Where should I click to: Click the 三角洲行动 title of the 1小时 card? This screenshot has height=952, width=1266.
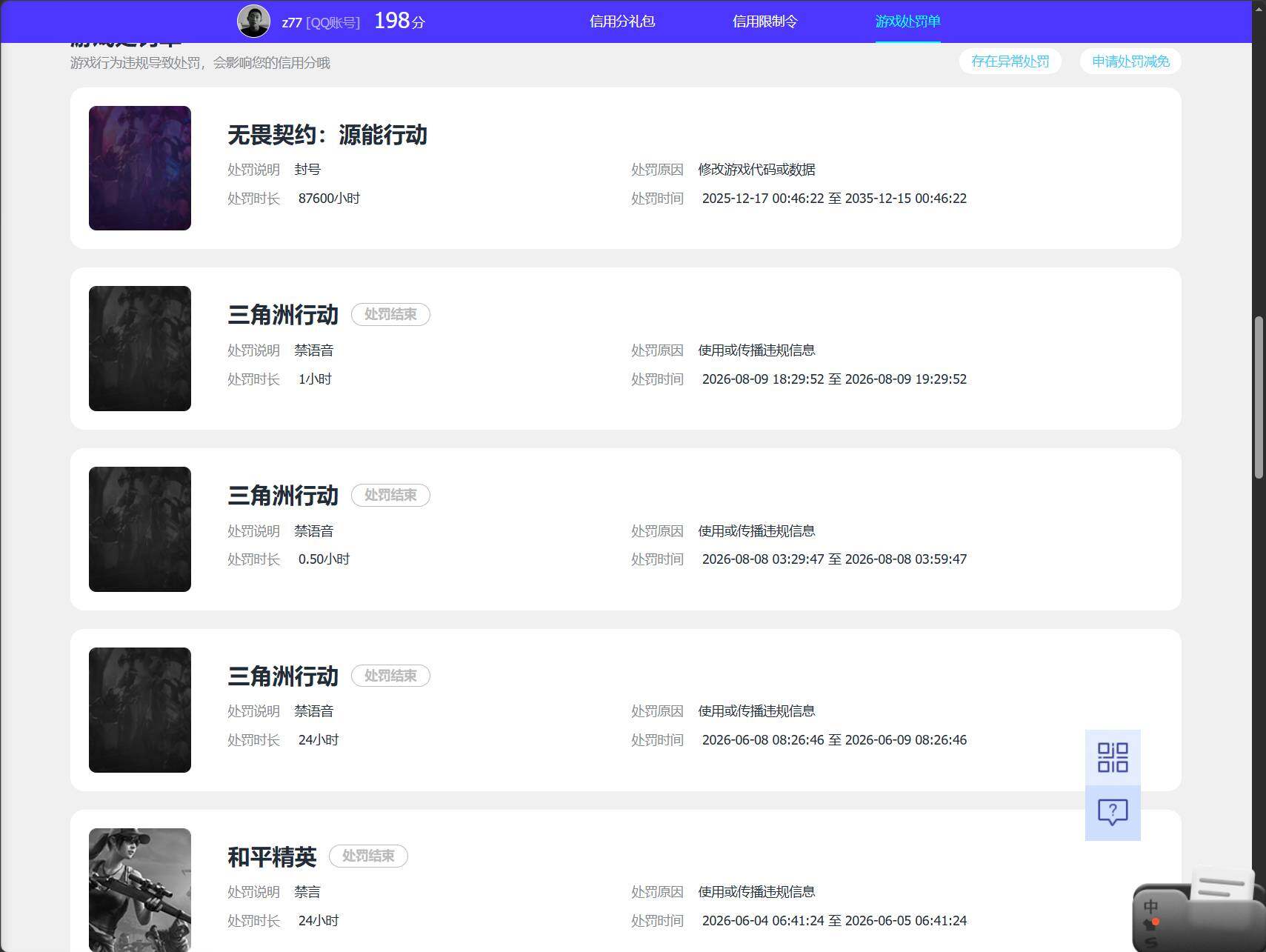click(283, 315)
